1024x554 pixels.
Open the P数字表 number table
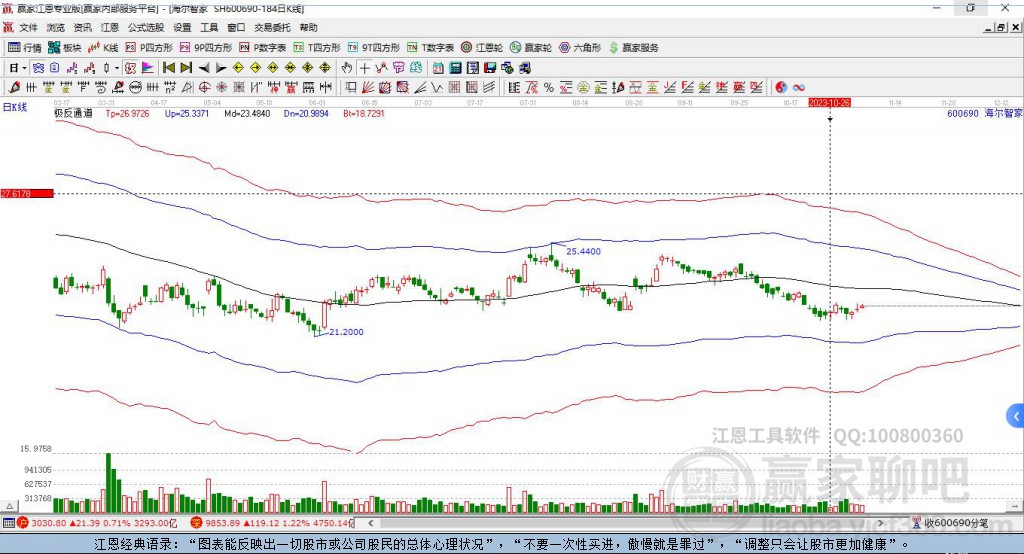point(262,48)
